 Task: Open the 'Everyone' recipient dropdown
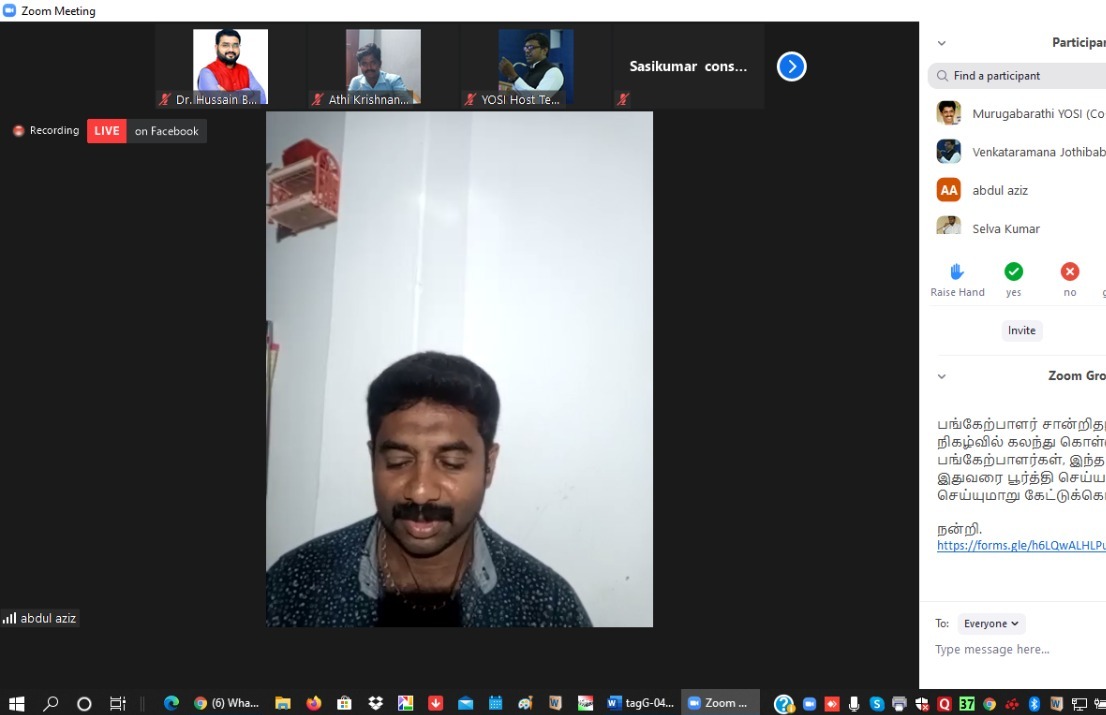tap(991, 623)
